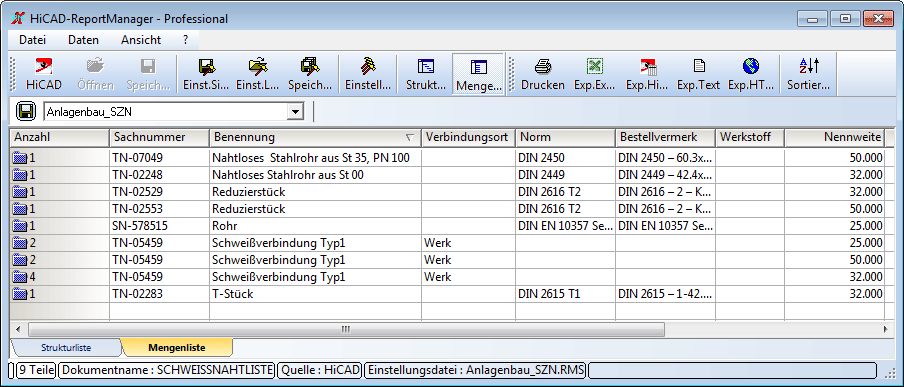The height and width of the screenshot is (387, 904).
Task: Export to Excel via the Exp.Ex... icon
Action: 594,74
